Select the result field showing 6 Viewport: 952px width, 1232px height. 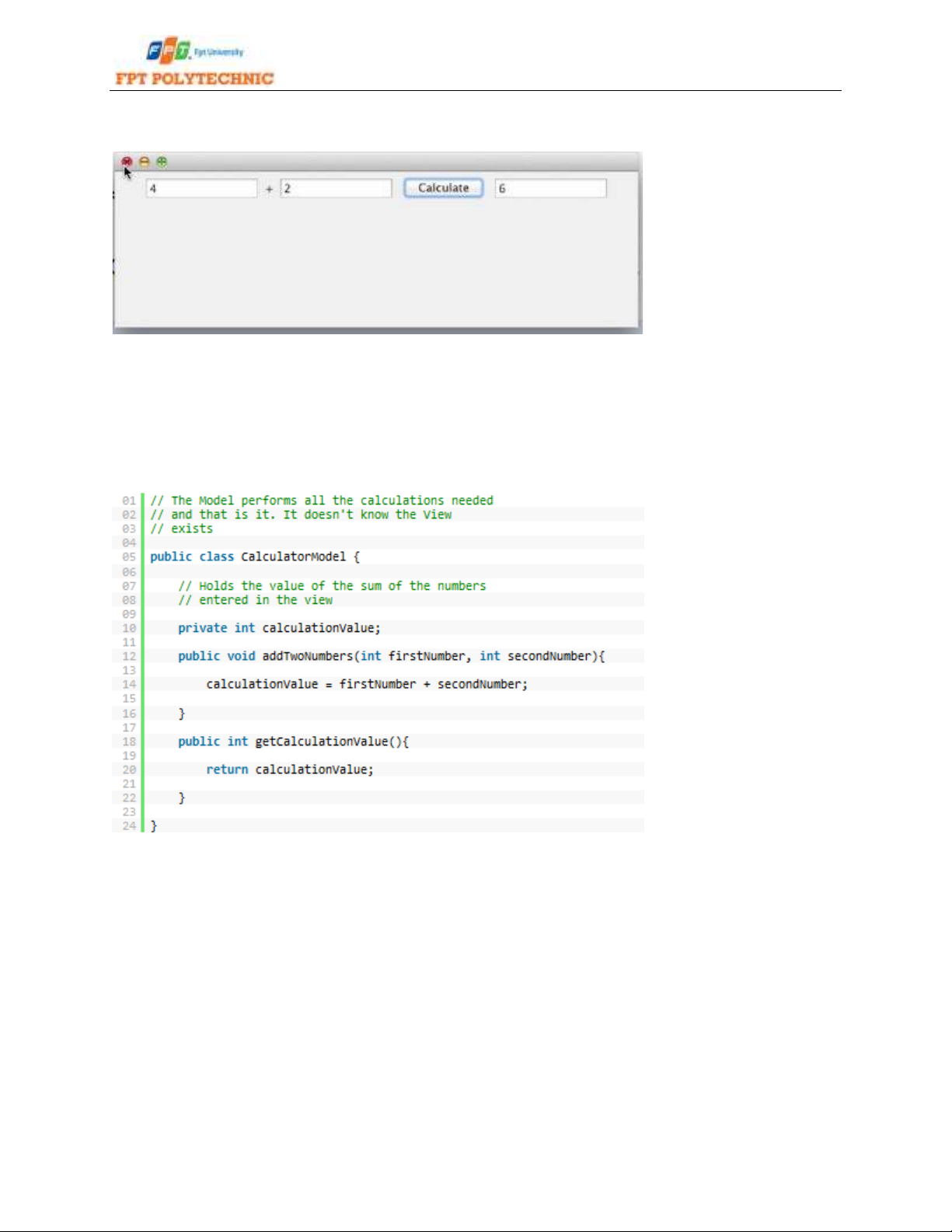click(x=550, y=188)
